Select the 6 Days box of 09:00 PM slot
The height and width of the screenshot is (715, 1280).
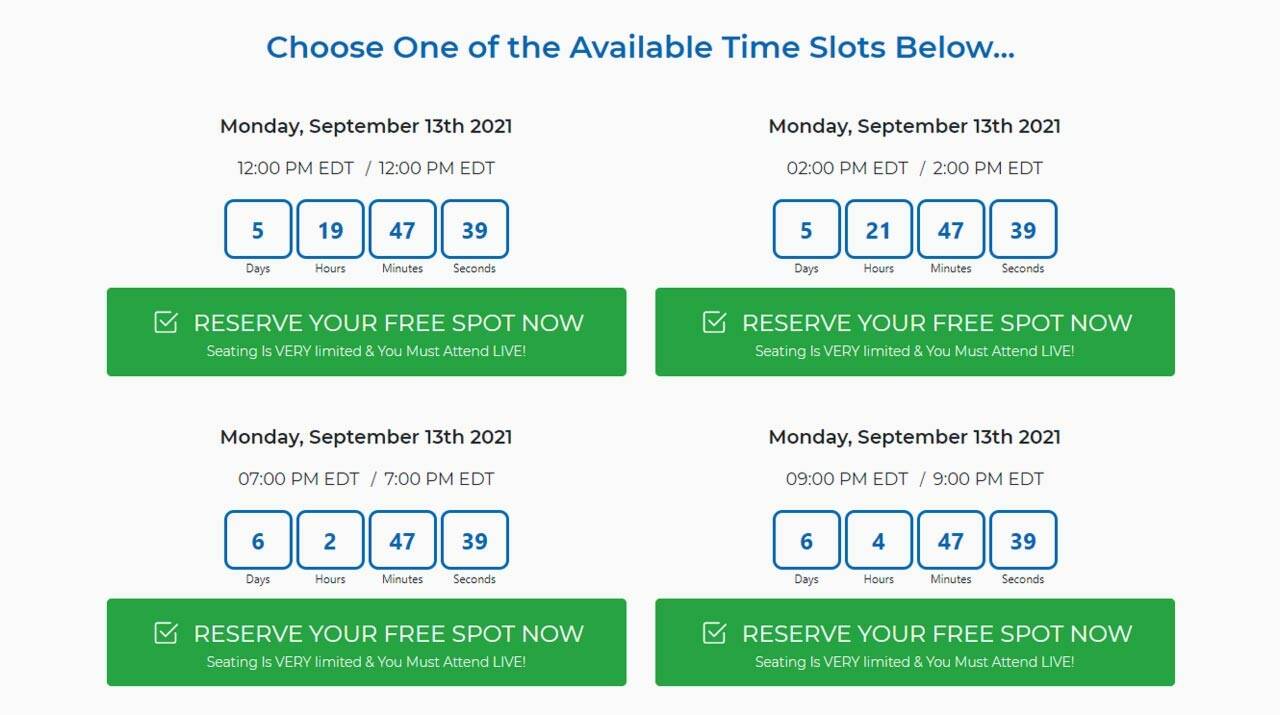tap(806, 541)
